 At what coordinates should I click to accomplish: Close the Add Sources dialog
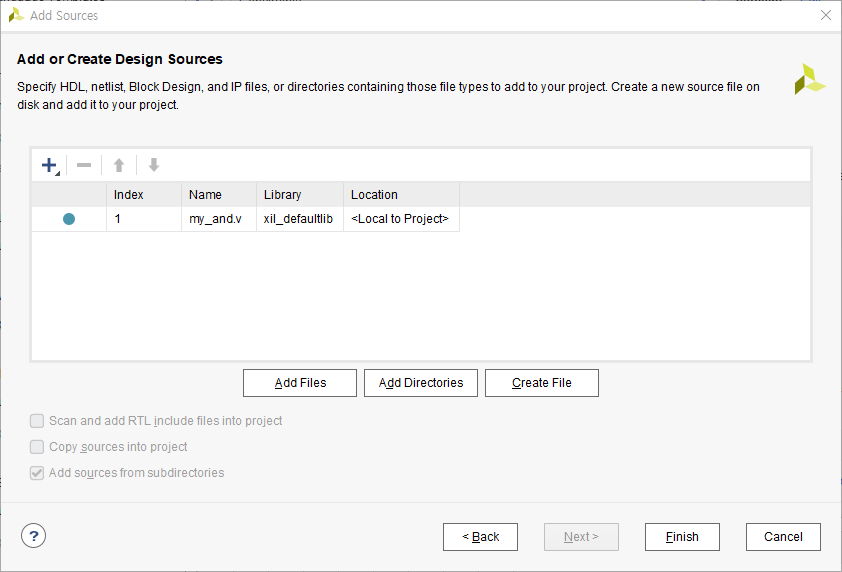pos(826,15)
